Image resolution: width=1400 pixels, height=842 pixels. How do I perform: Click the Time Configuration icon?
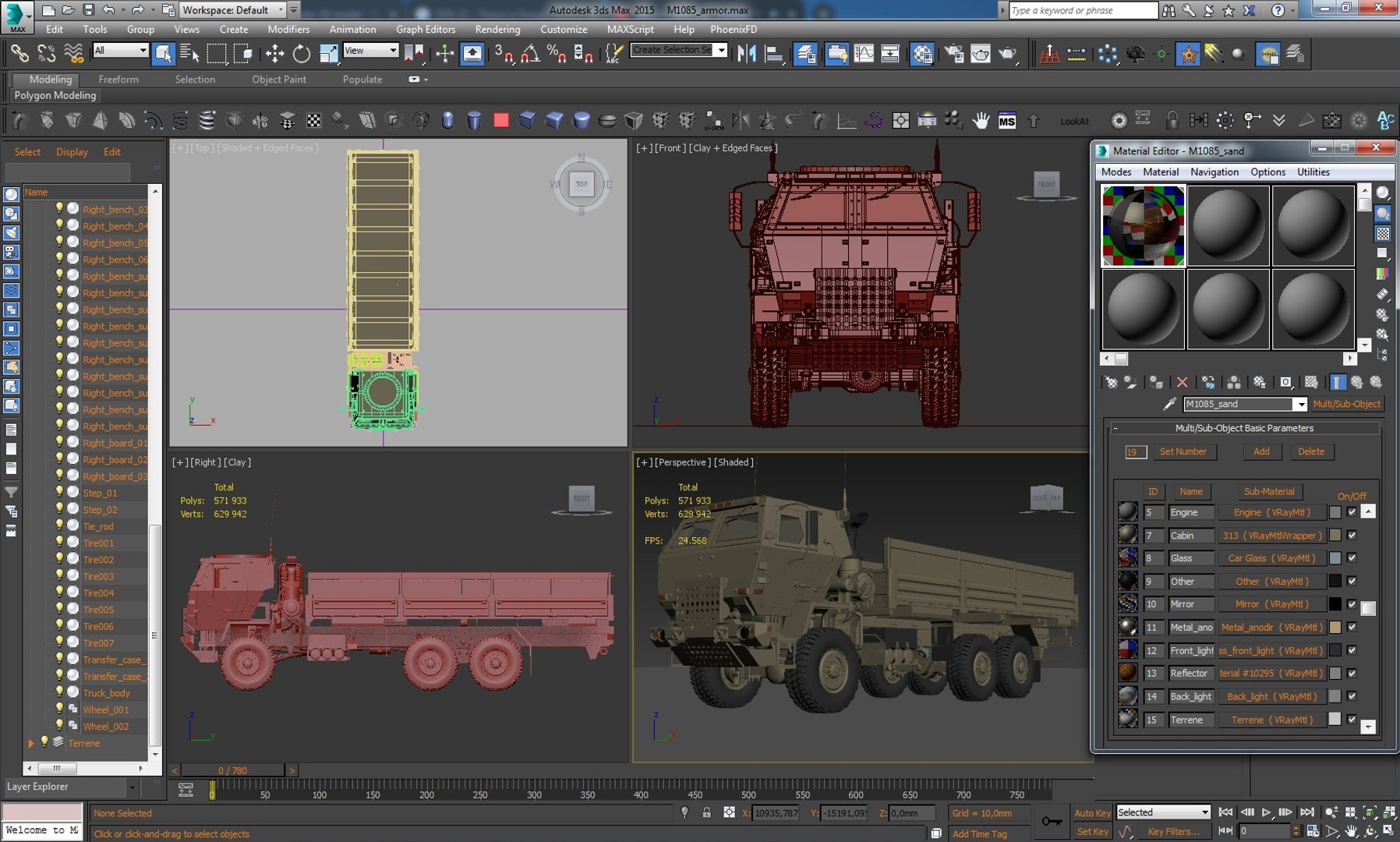[x=1313, y=831]
